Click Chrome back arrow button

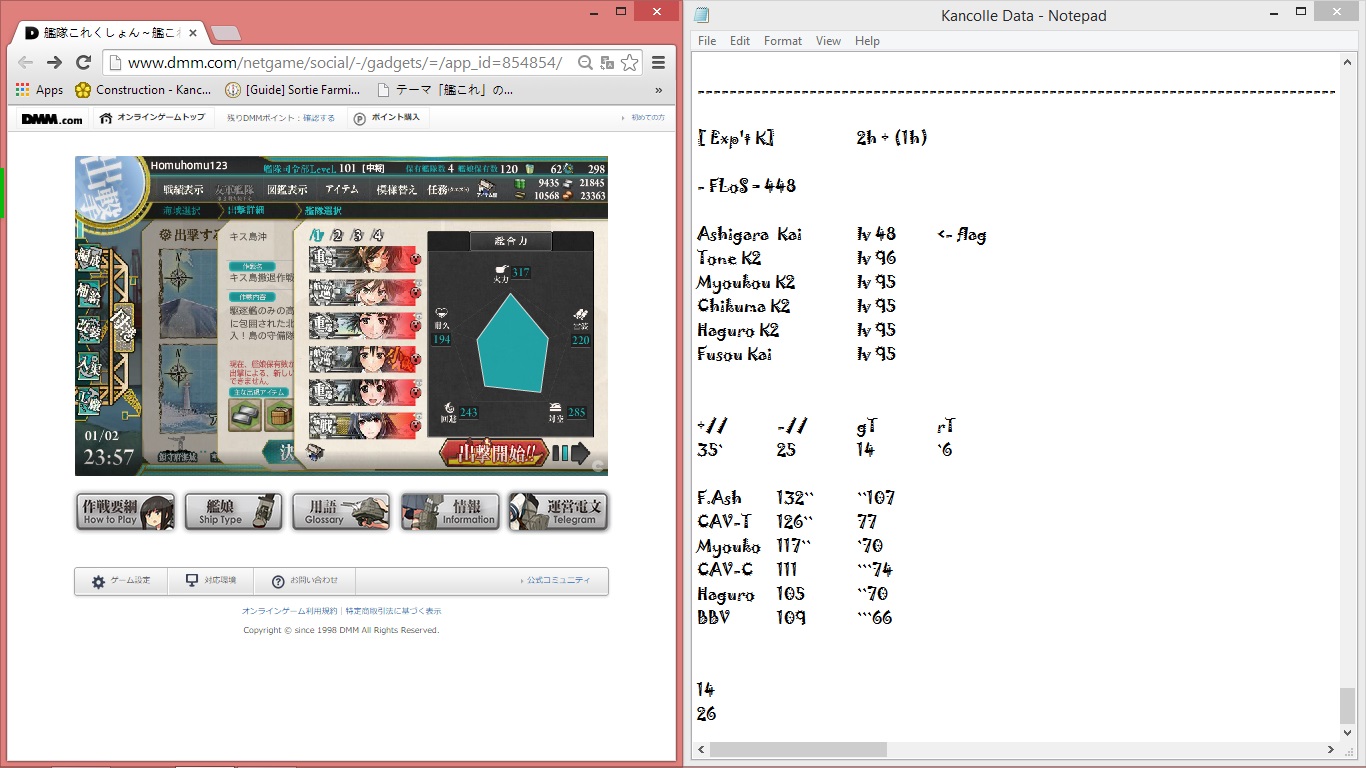pos(25,62)
